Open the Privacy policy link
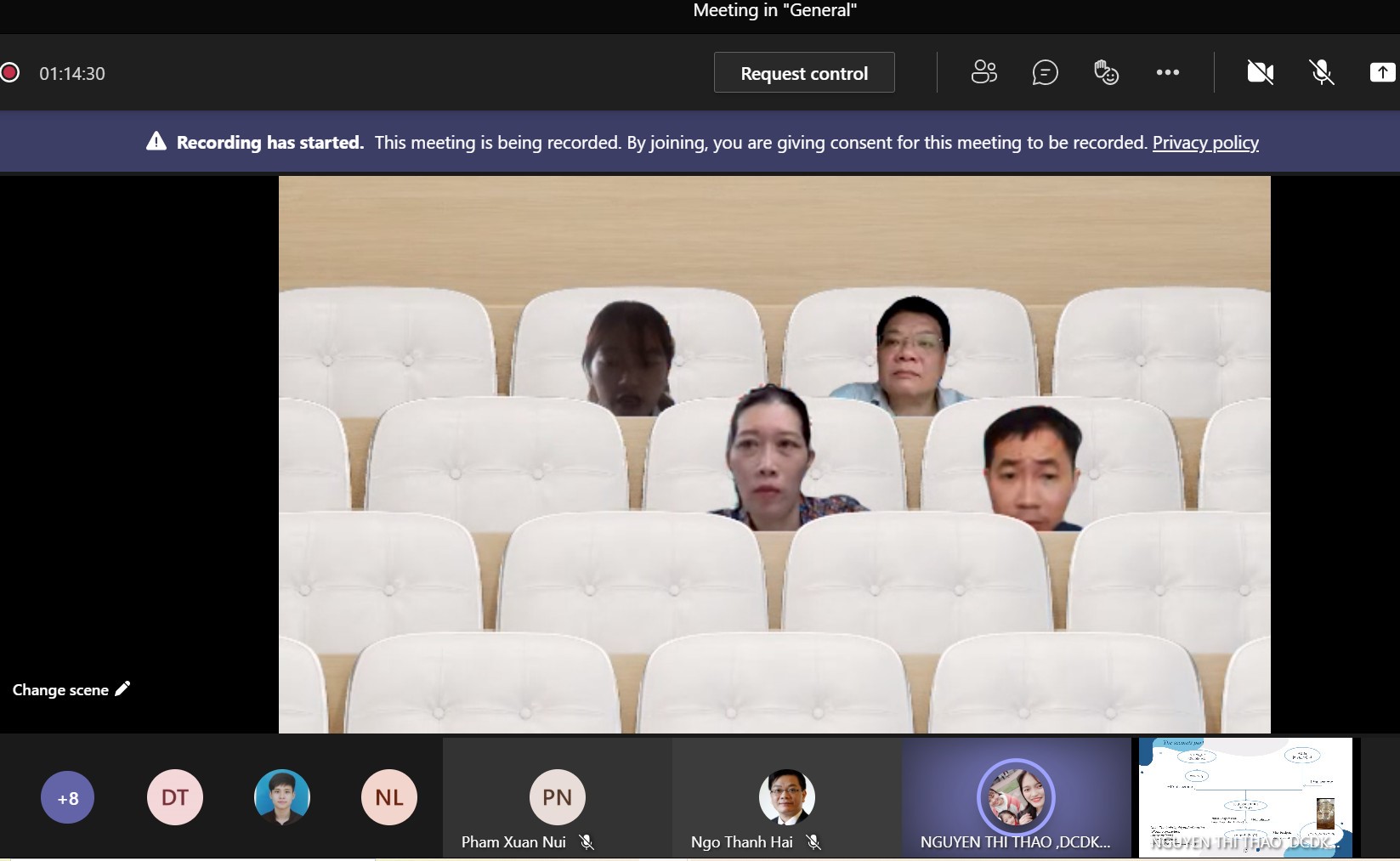 (1205, 142)
